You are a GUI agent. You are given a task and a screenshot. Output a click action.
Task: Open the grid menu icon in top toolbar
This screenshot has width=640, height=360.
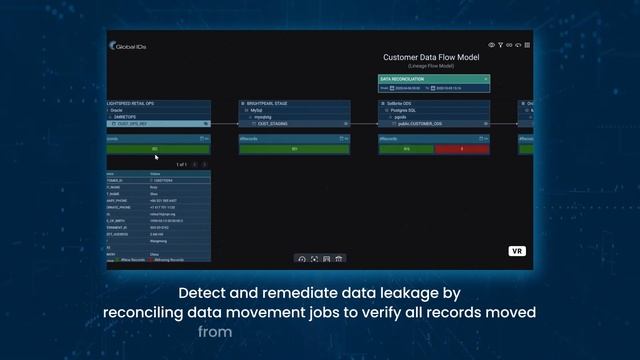click(527, 45)
